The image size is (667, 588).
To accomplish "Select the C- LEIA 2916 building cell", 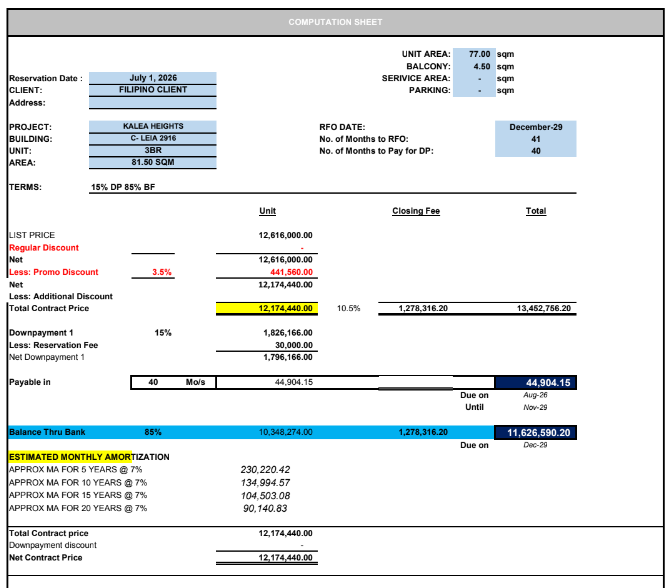I will (x=153, y=138).
